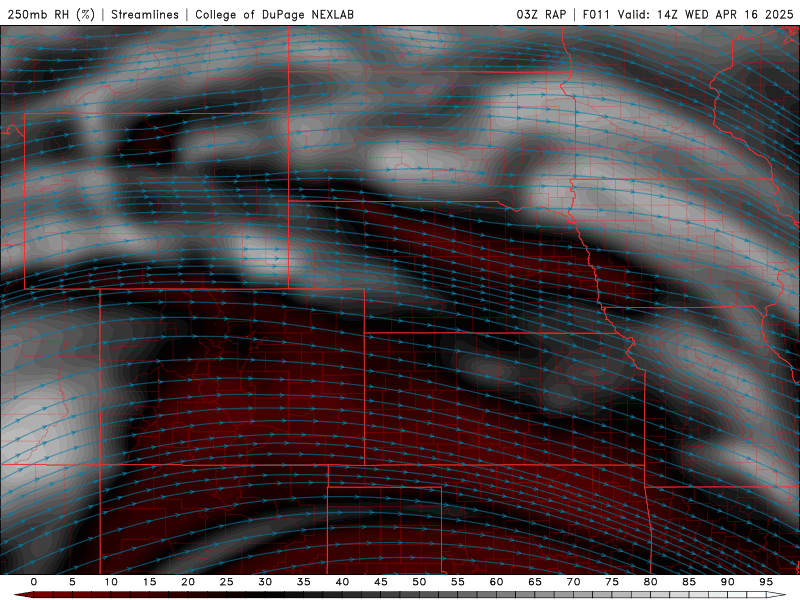
Task: Click the 'F011' forecast hour label
Action: pos(596,14)
